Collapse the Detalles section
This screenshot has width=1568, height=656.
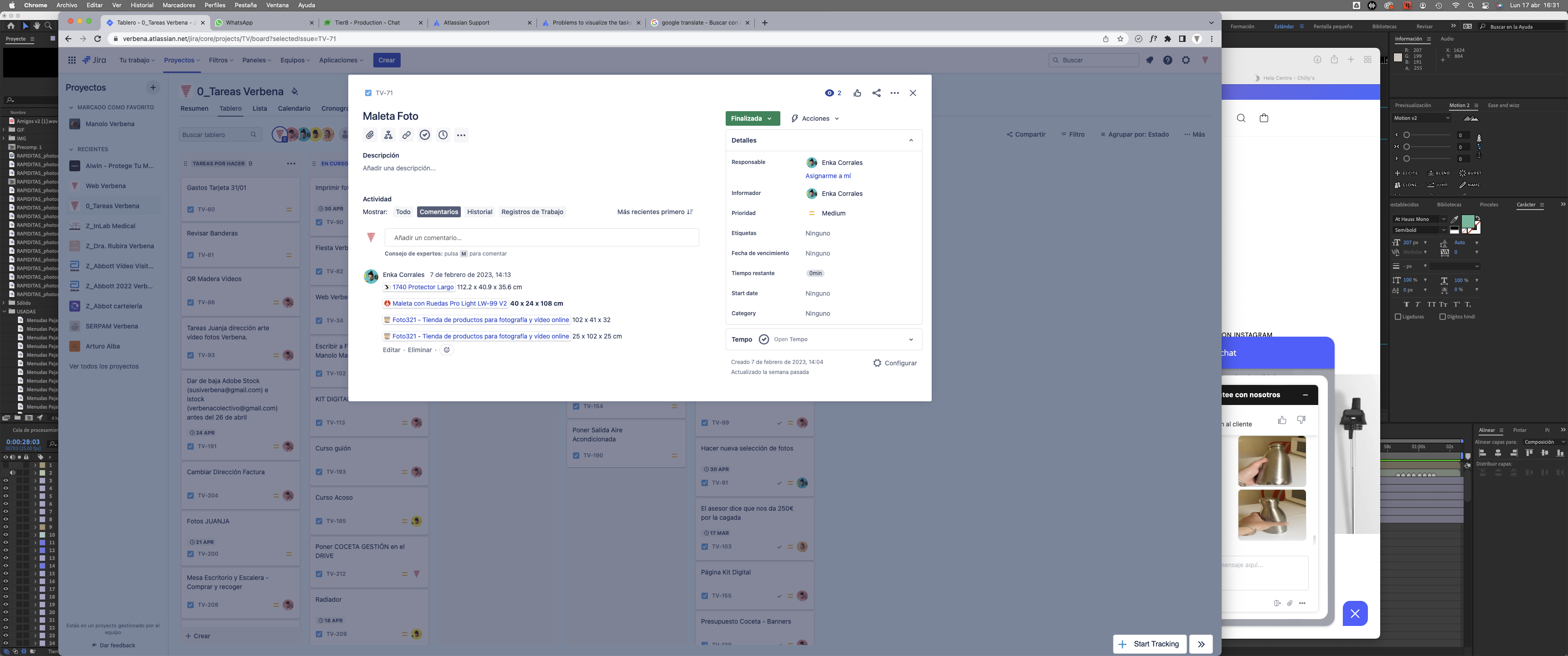pyautogui.click(x=911, y=140)
